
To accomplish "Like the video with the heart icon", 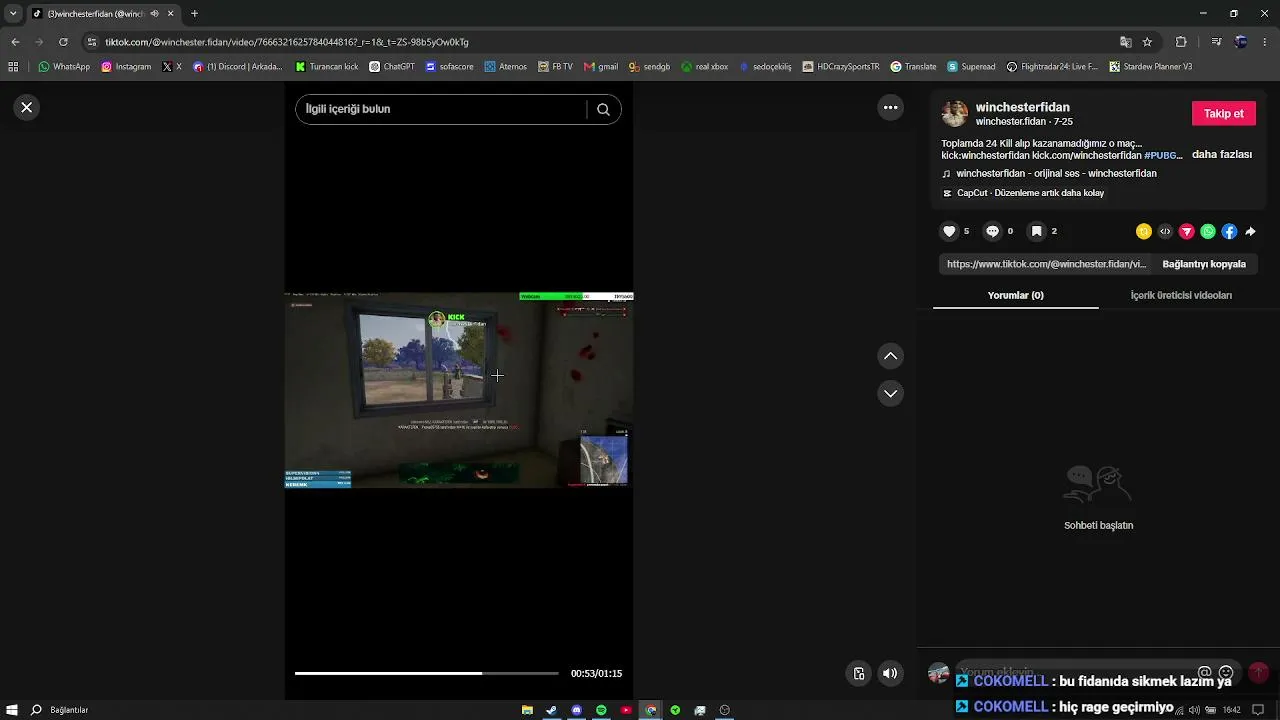I will pyautogui.click(x=949, y=231).
